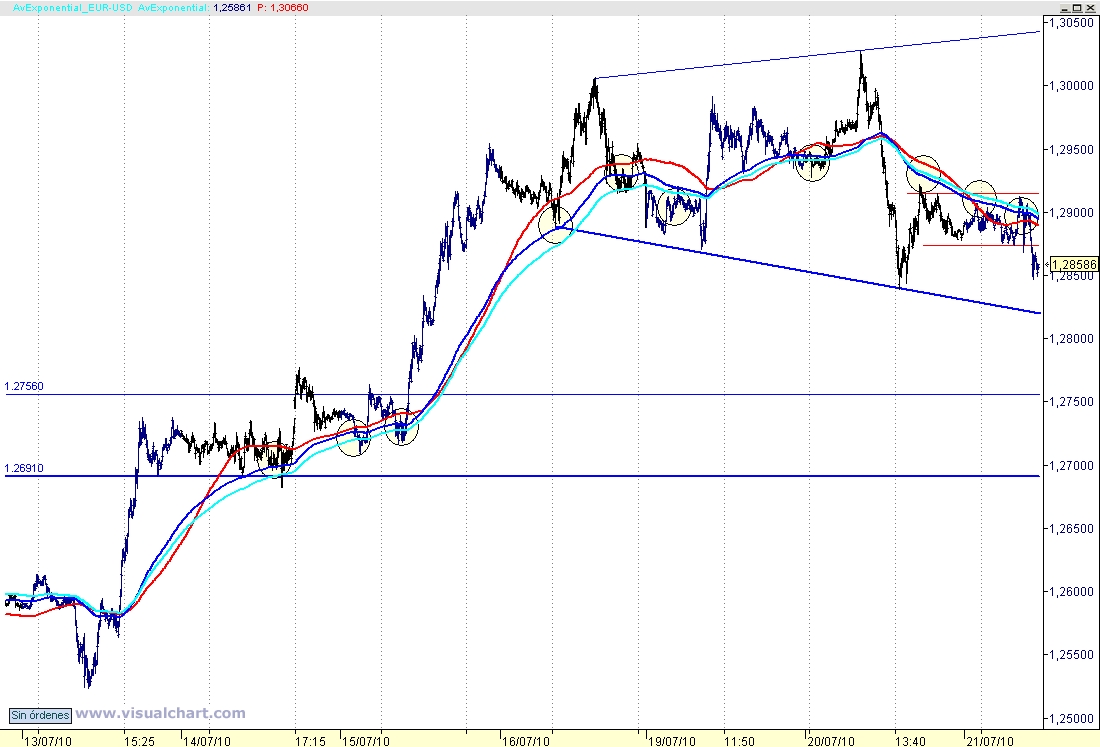Click the indicator value 1,25861
Screen dimensions: 1100x747
coord(232,8)
